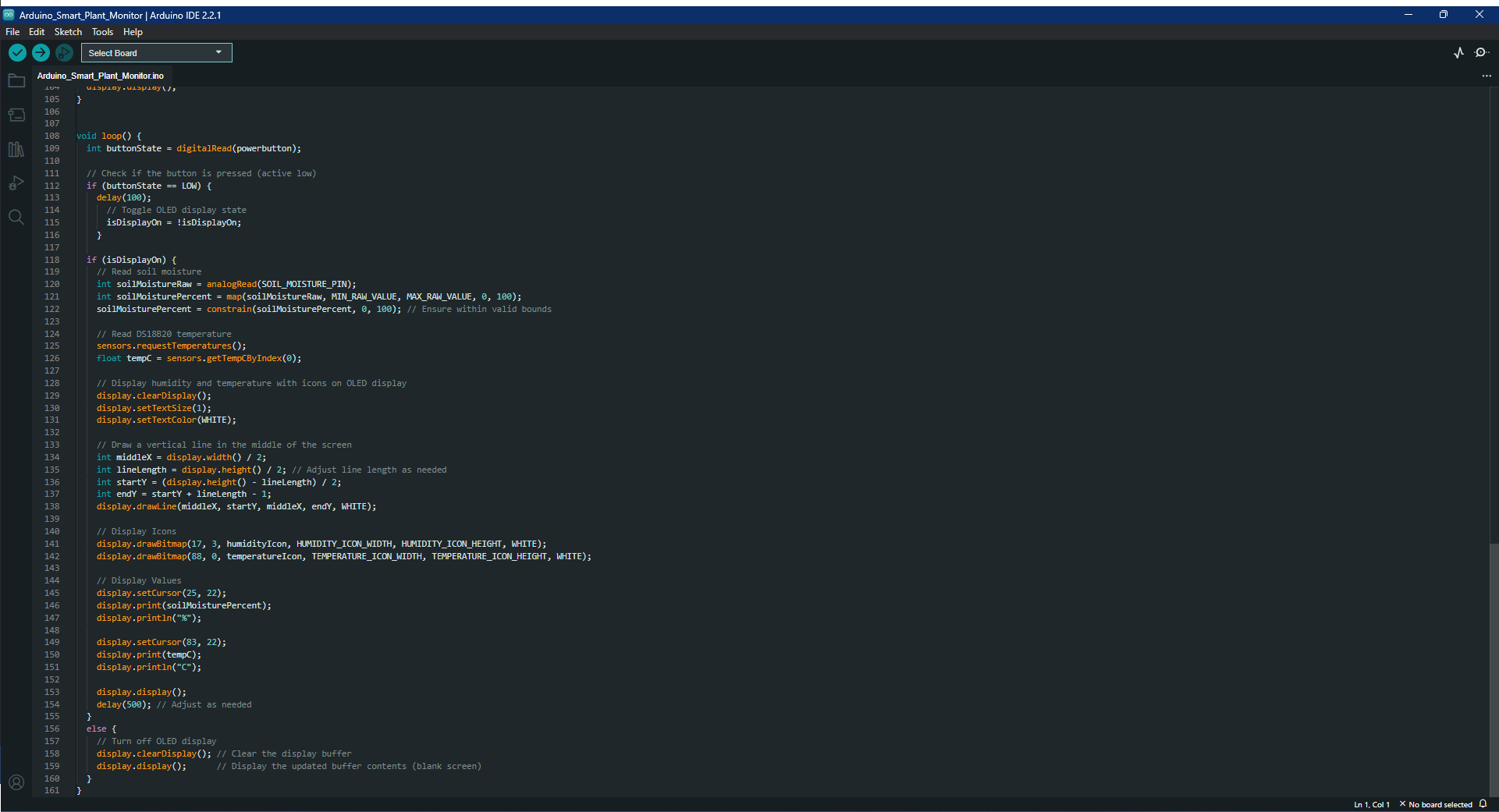Click 'delay(100);' line
The width and height of the screenshot is (1499, 812).
pos(124,197)
